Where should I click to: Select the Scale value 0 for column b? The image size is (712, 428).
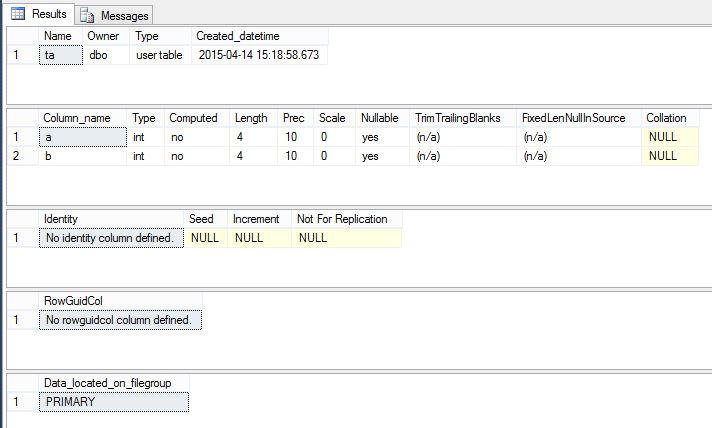335,156
